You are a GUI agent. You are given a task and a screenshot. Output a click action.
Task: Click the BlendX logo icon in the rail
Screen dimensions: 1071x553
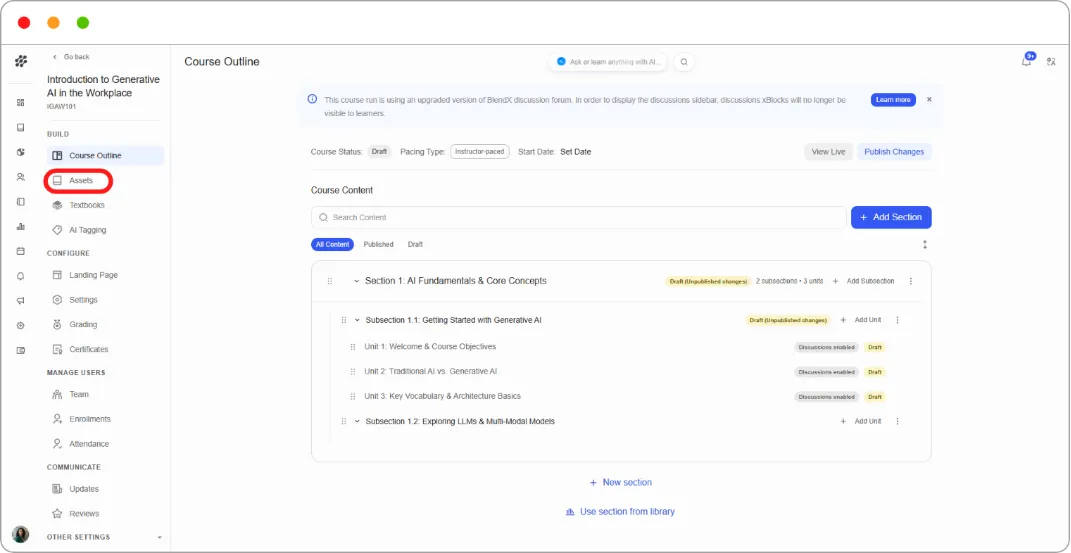tap(20, 61)
